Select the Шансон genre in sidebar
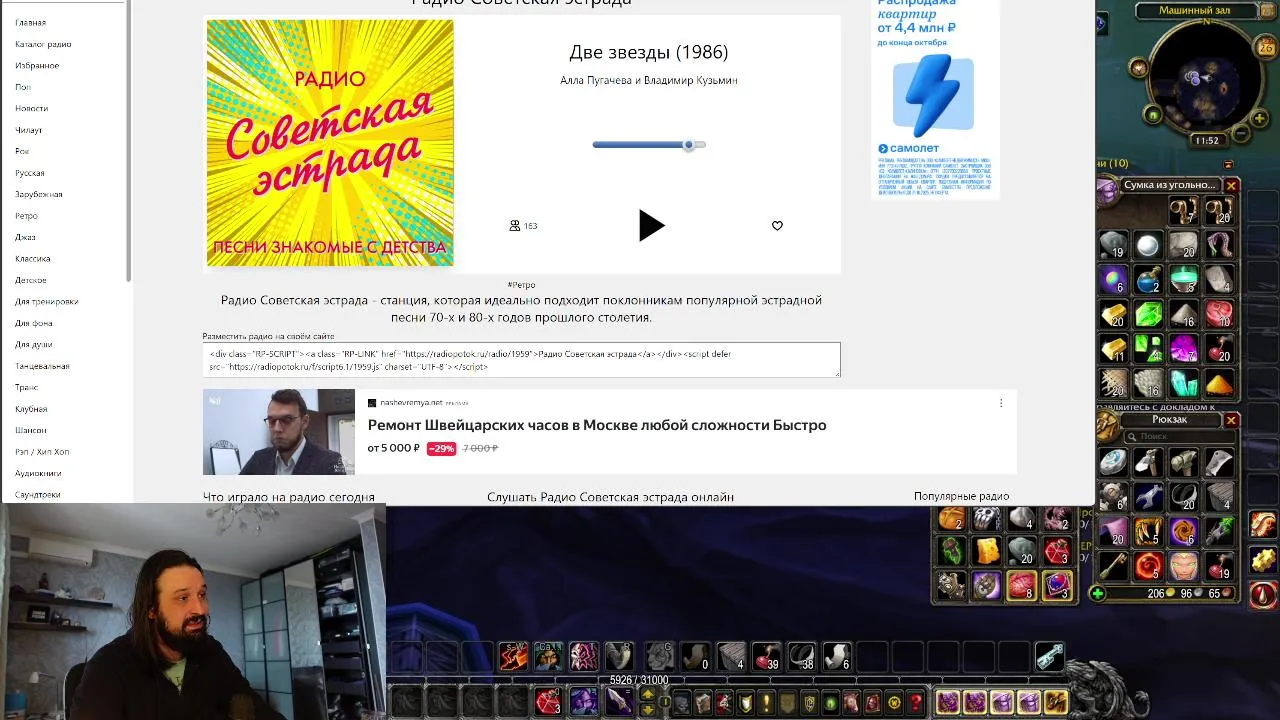The width and height of the screenshot is (1280, 720). pos(30,430)
